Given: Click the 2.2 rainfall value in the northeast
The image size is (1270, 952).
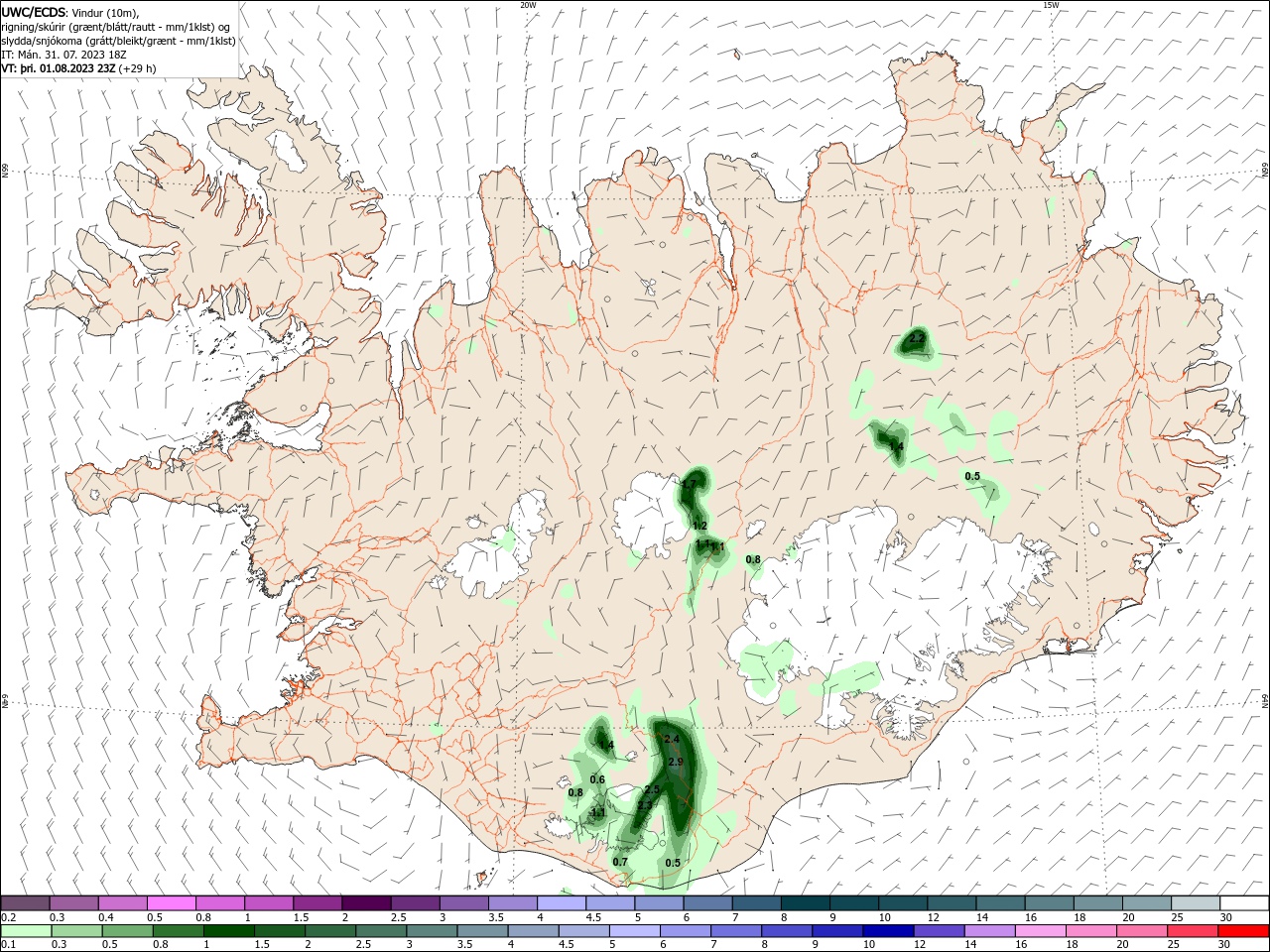Looking at the screenshot, I should click(x=917, y=339).
